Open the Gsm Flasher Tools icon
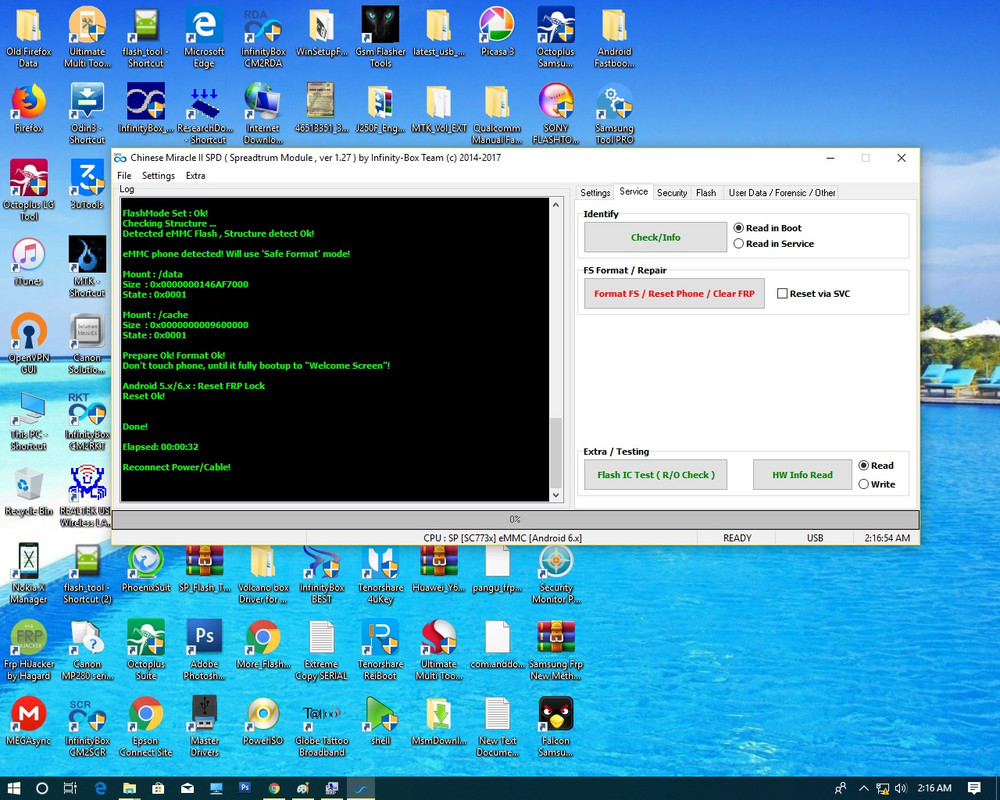Image resolution: width=1000 pixels, height=800 pixels. [380, 37]
